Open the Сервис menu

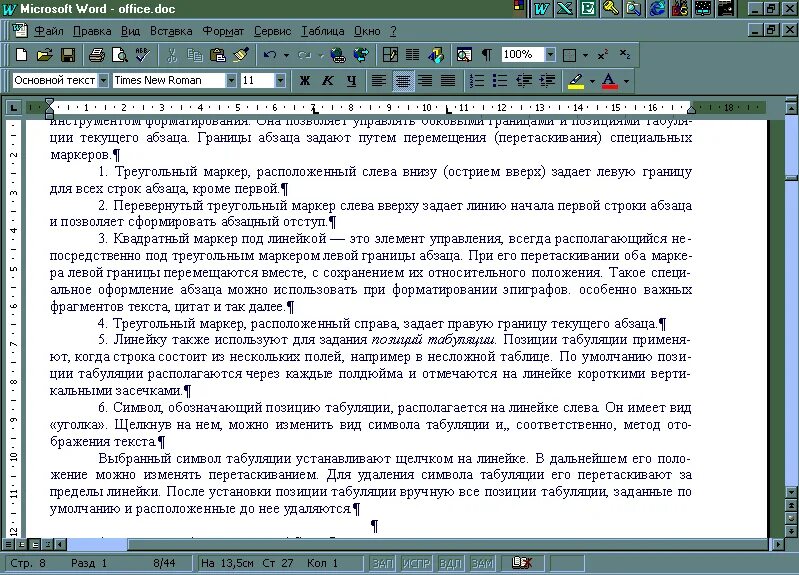(273, 31)
